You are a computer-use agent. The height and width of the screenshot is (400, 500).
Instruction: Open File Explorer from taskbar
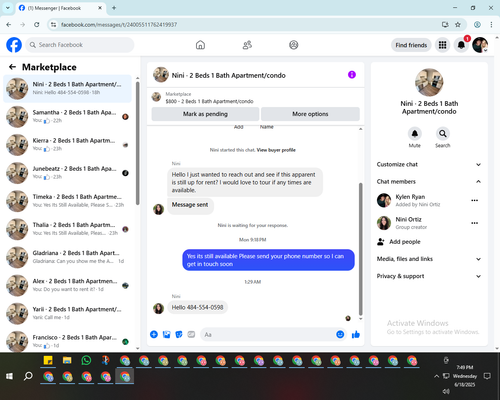(x=67, y=360)
